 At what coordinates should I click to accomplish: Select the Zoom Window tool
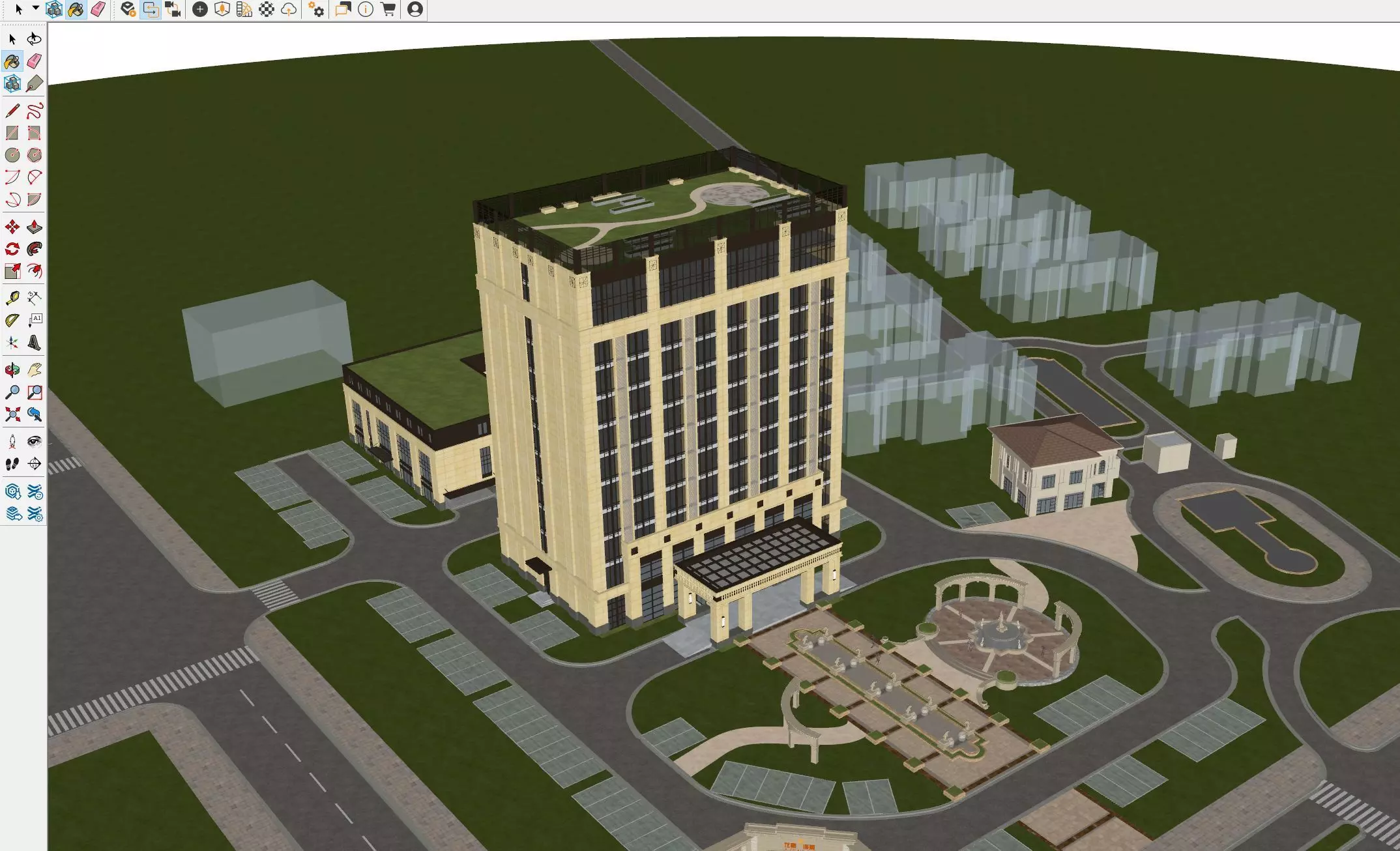[35, 392]
